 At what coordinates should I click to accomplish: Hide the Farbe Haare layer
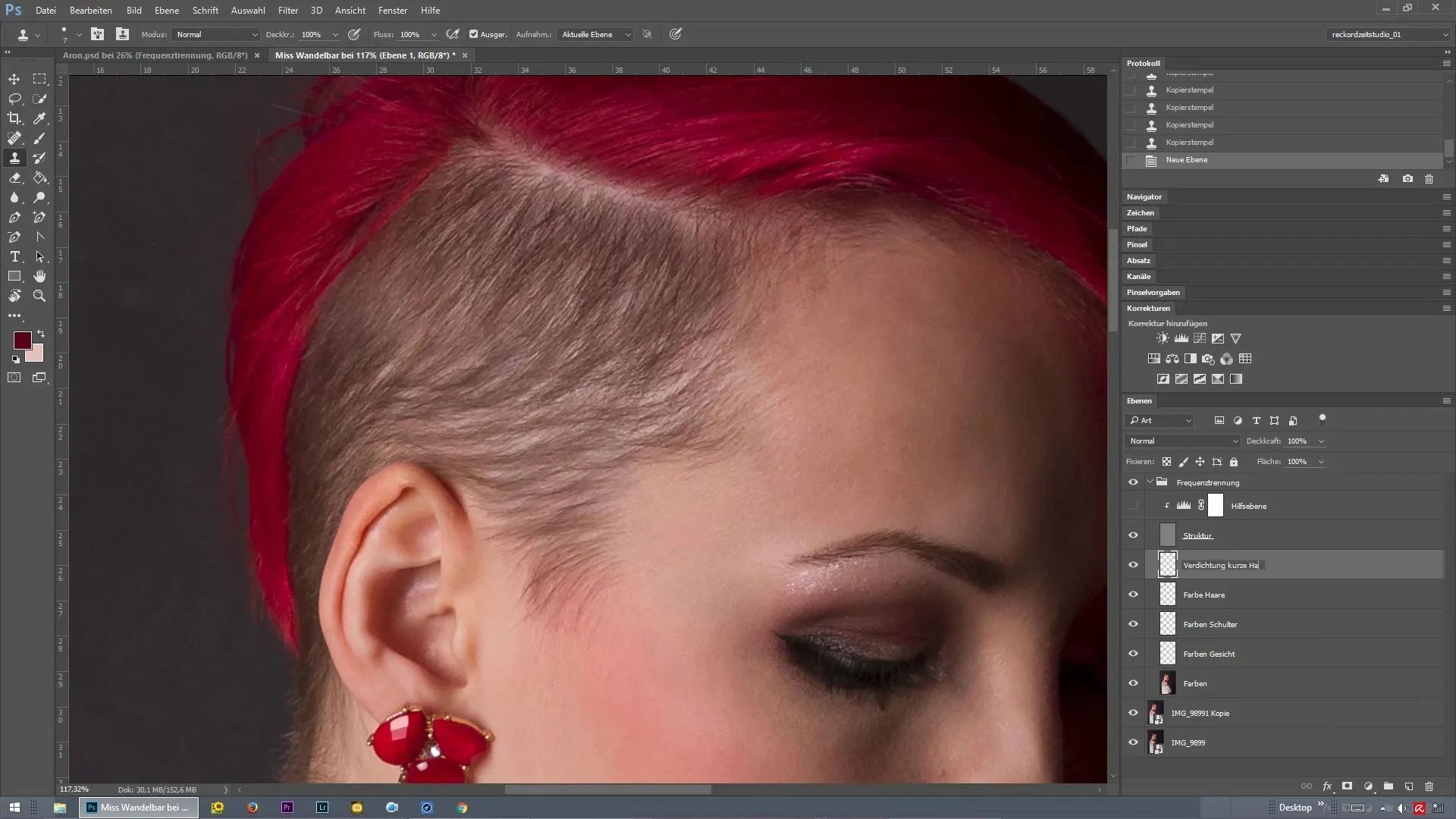1133,595
